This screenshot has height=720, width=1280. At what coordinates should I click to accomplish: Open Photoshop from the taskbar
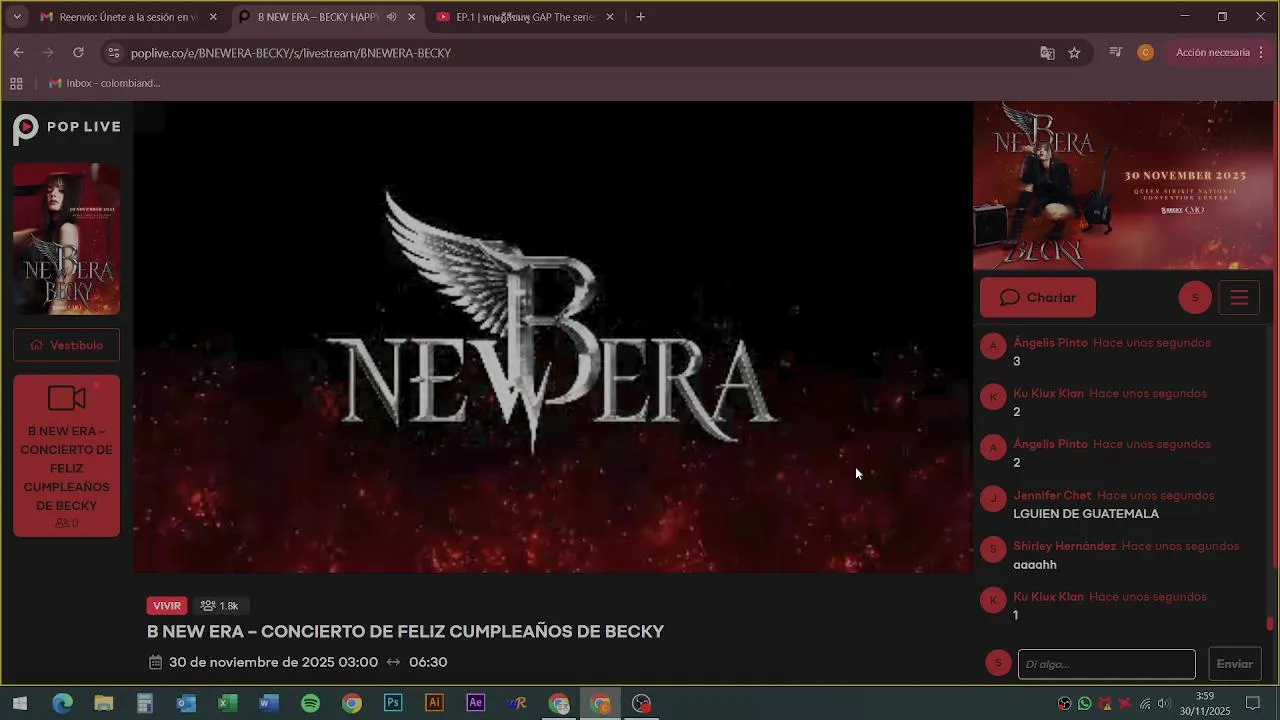pyautogui.click(x=393, y=704)
